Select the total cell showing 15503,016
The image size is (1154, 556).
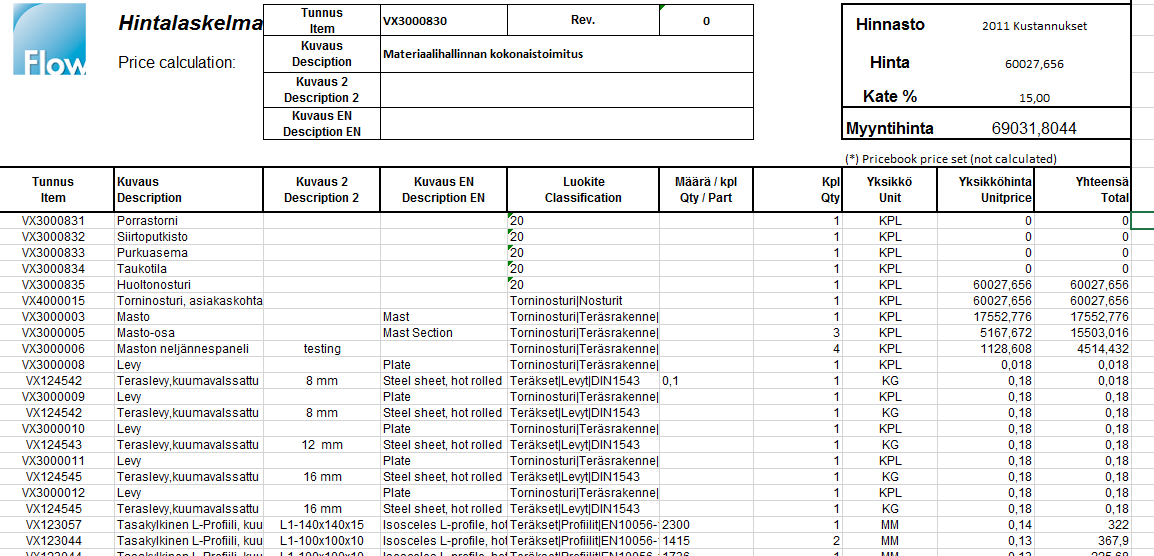[x=1083, y=333]
